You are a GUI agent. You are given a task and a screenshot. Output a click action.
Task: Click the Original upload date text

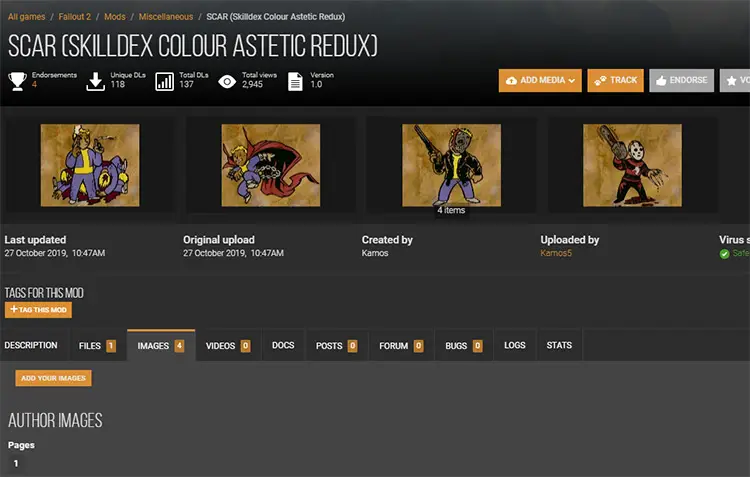[x=233, y=253]
